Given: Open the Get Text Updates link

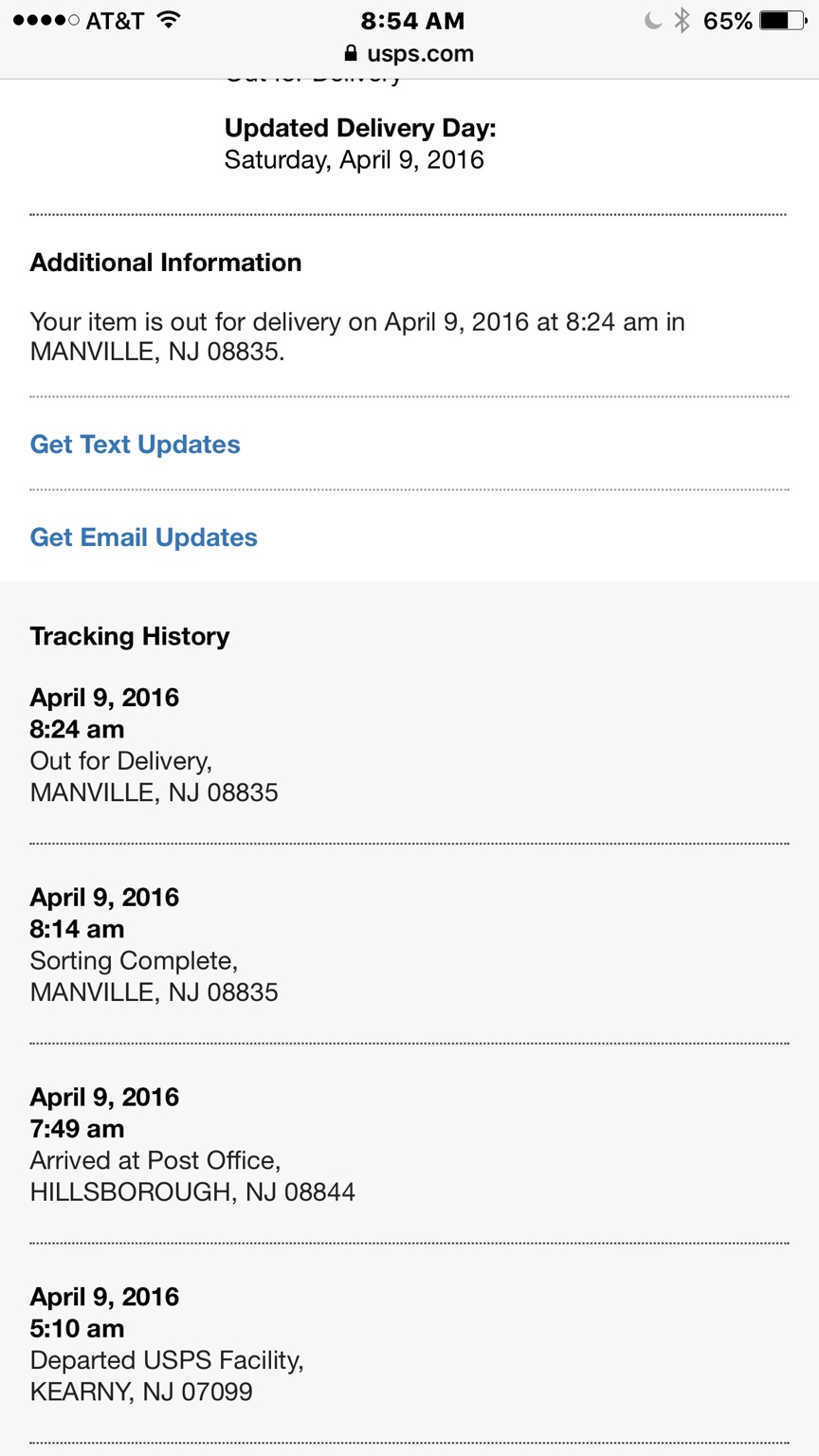Looking at the screenshot, I should tap(136, 445).
